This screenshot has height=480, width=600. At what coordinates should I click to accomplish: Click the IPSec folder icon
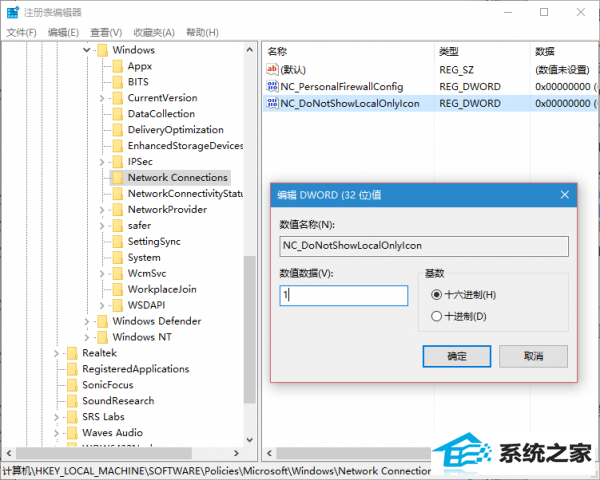(118, 162)
